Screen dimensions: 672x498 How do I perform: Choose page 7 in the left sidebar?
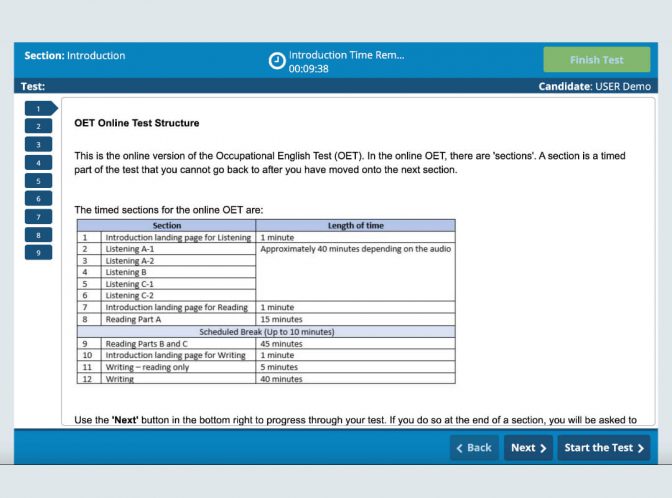[38, 216]
